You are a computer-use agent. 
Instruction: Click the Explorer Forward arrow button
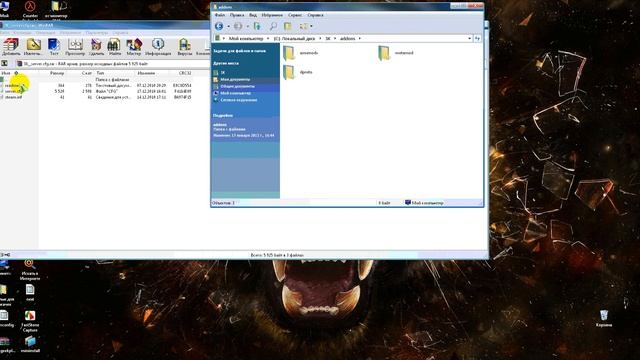(238, 26)
